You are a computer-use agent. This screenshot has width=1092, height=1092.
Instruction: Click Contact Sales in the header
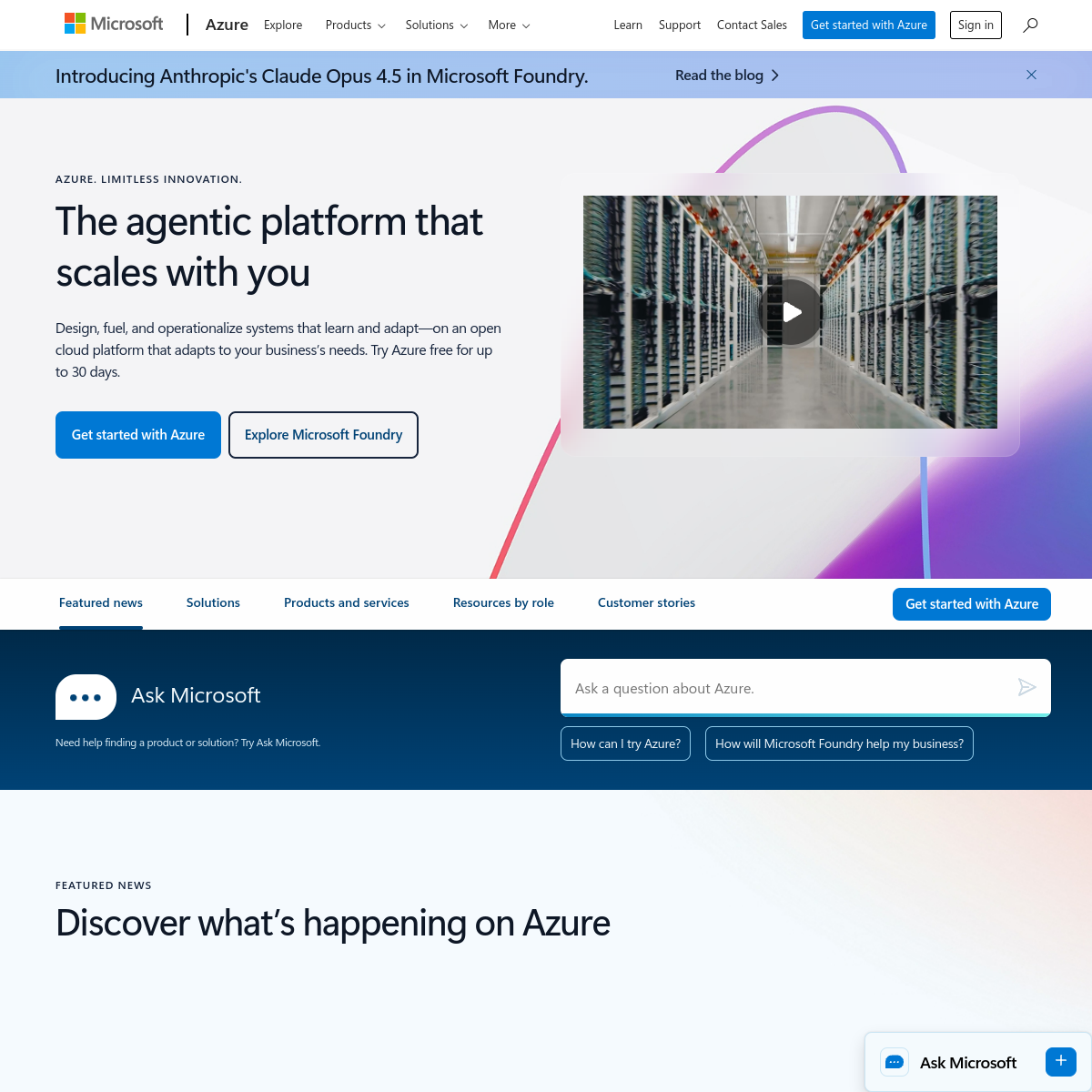click(x=752, y=25)
